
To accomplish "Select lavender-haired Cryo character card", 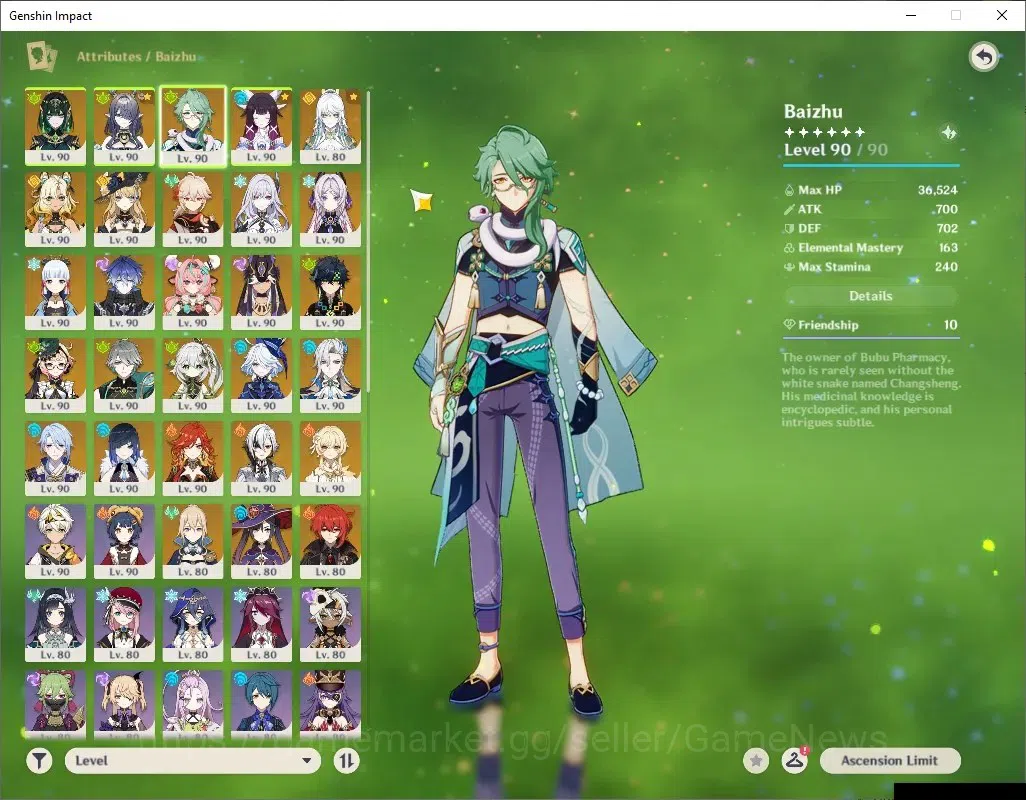I will [x=330, y=209].
